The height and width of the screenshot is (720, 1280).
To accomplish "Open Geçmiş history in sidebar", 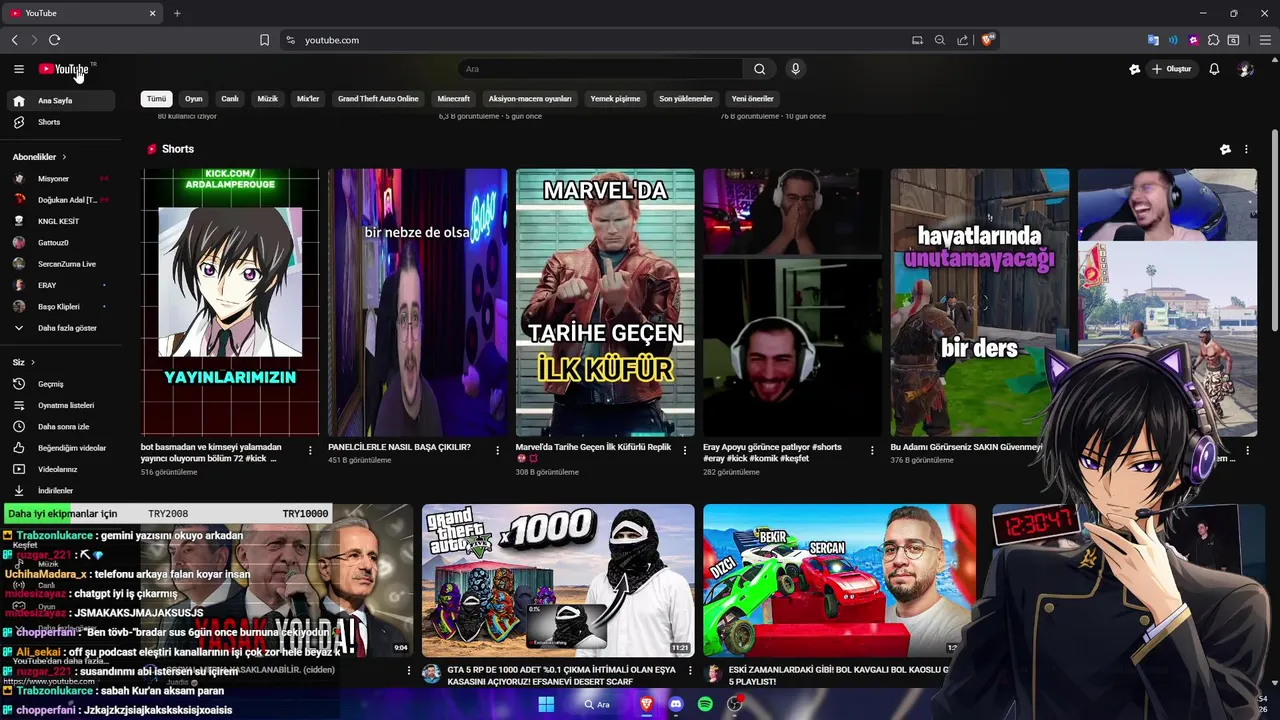I will tap(59, 384).
